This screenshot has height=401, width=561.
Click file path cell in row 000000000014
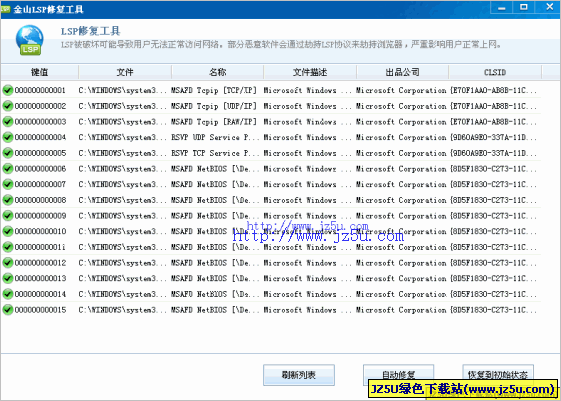pos(122,294)
